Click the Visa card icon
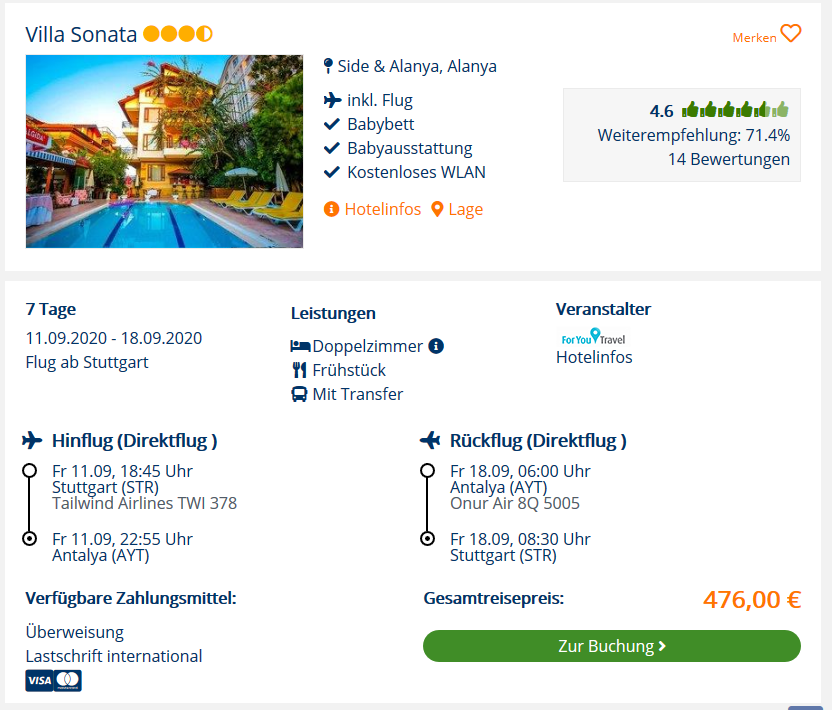Image resolution: width=832 pixels, height=710 pixels. pyautogui.click(x=39, y=680)
